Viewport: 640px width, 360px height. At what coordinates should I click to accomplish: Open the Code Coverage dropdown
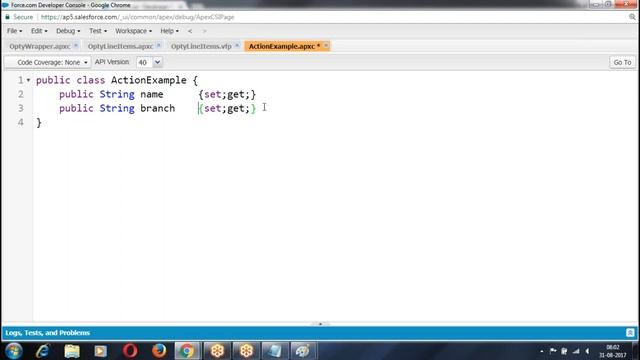tap(48, 62)
